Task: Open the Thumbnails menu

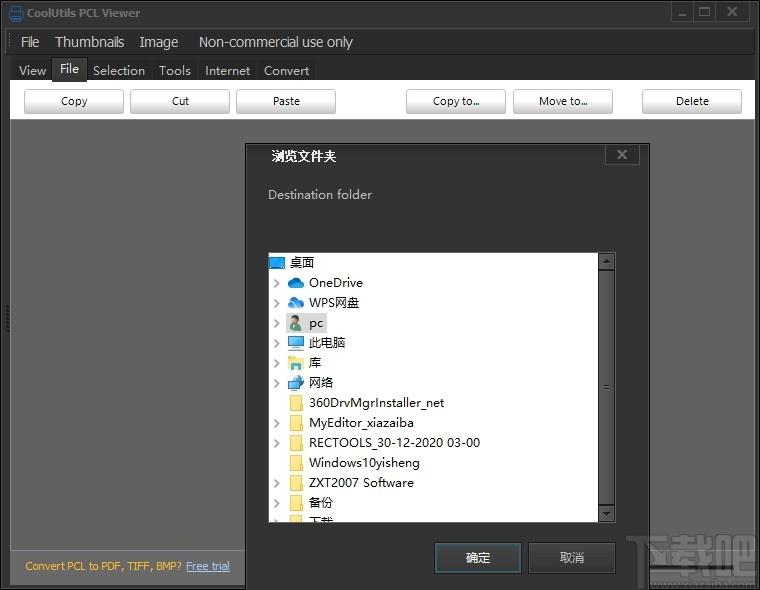Action: 90,42
